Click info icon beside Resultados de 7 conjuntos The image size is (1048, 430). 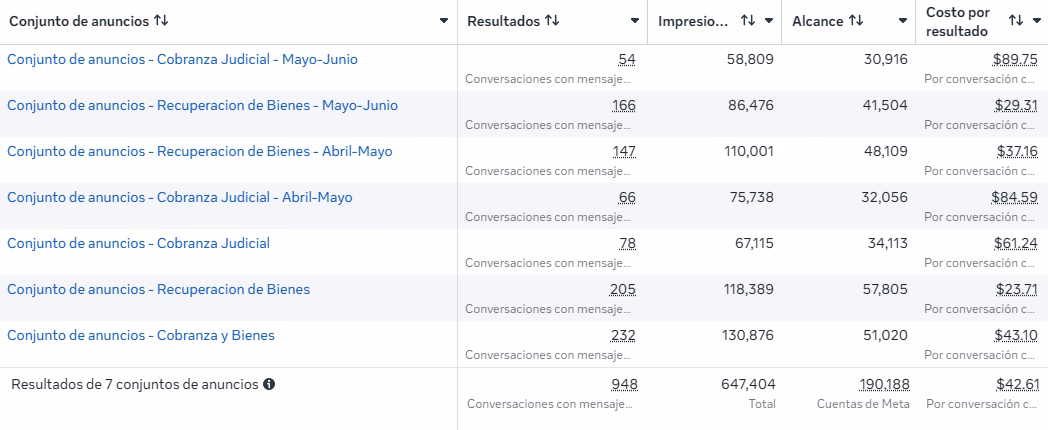pyautogui.click(x=269, y=385)
